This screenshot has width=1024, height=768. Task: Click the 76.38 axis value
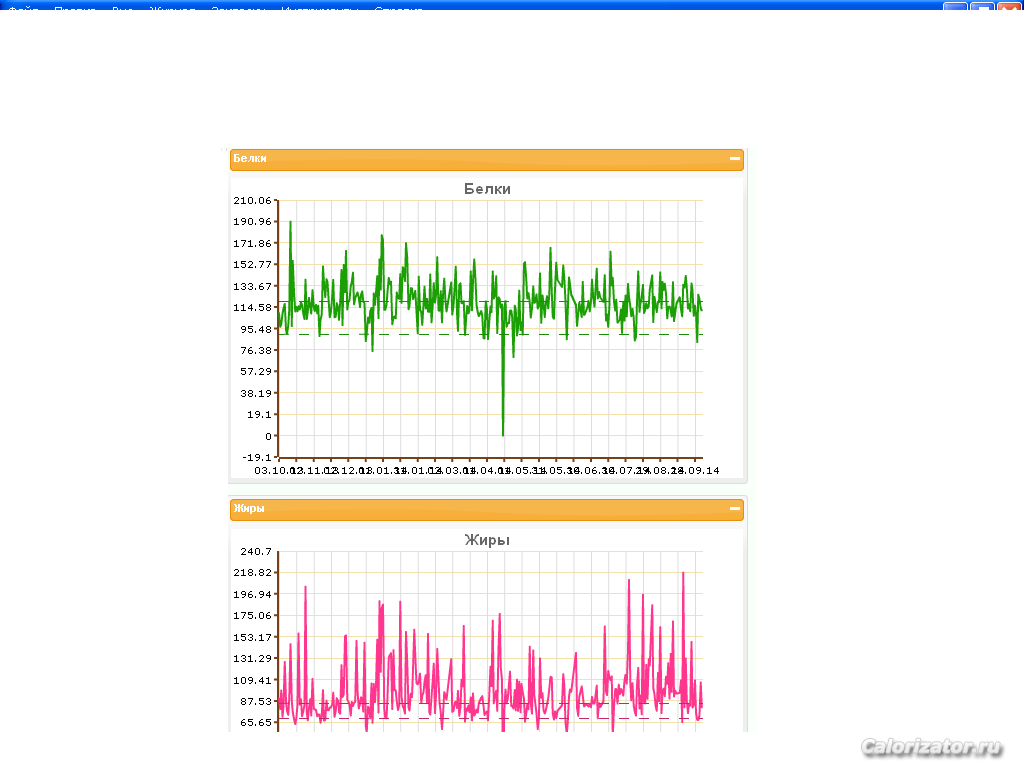(255, 351)
